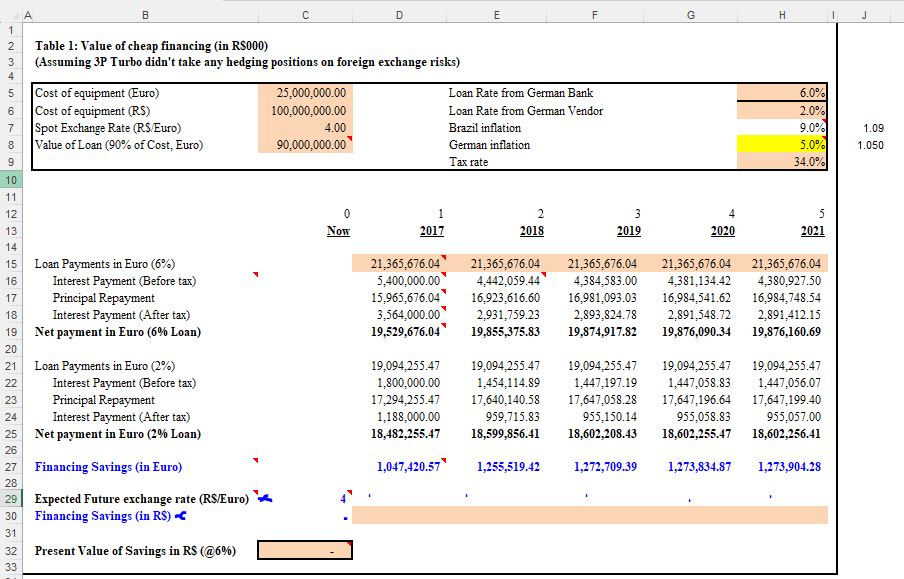
Task: Select row 10 header
Action: pos(10,179)
